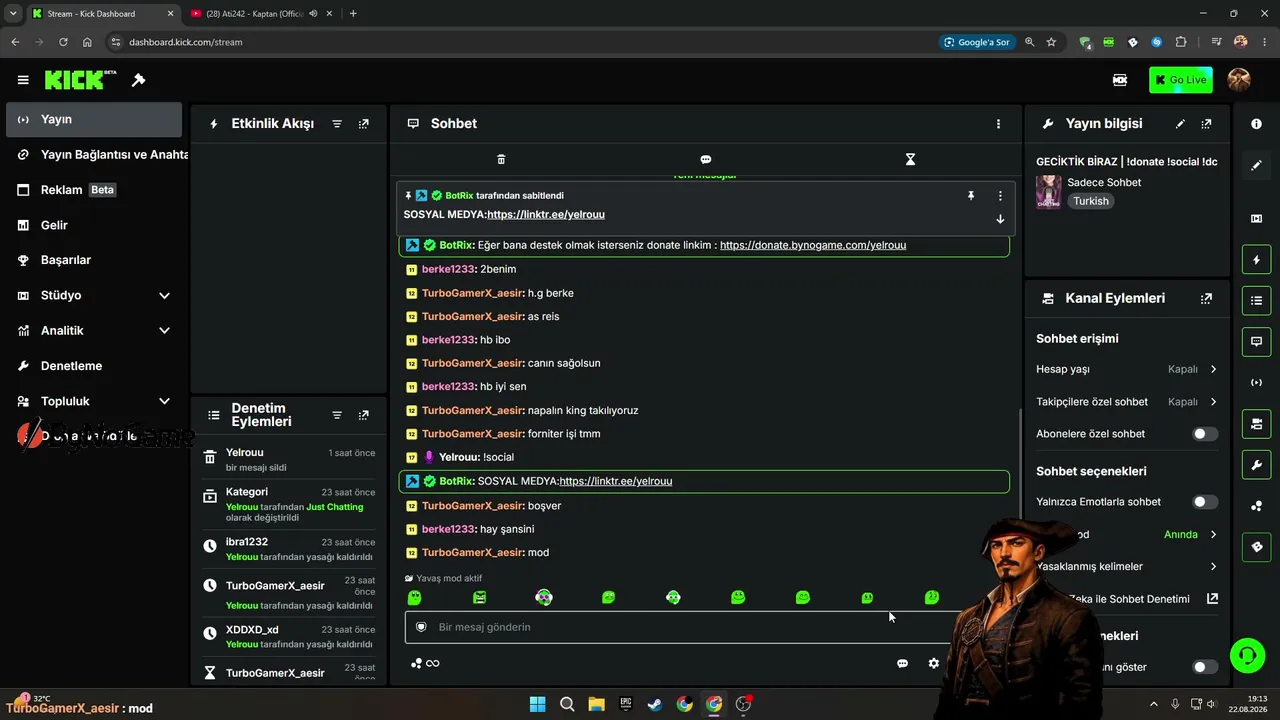
Task: Select the Turkish language tag
Action: [1091, 201]
